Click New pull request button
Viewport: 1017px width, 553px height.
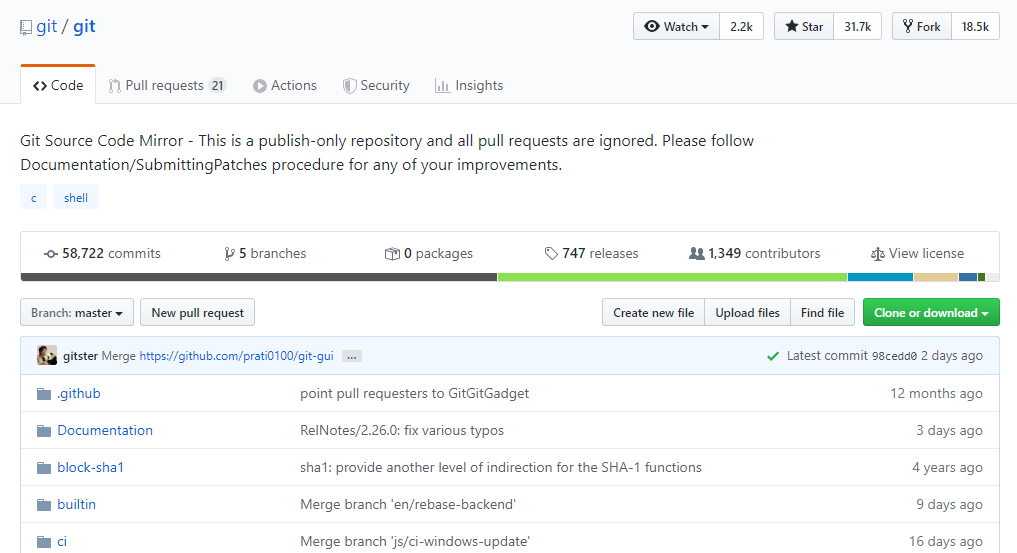coord(197,312)
